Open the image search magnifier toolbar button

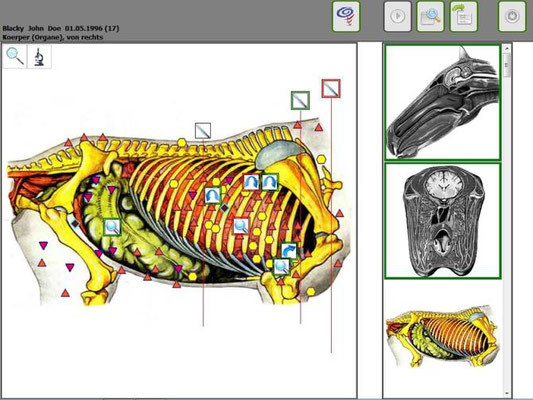(x=430, y=16)
